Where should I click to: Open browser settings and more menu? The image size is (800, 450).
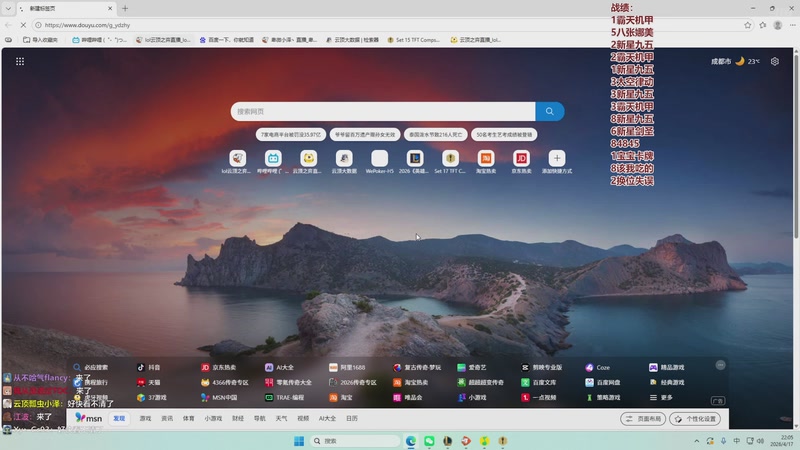pos(792,25)
